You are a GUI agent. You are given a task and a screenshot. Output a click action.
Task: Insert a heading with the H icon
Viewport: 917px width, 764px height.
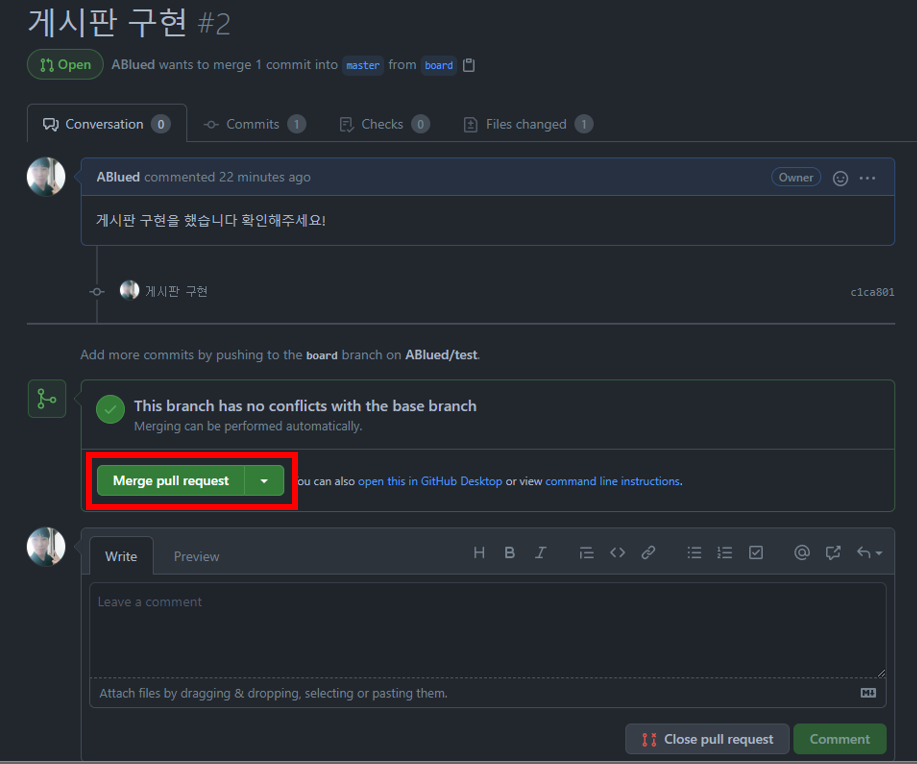(479, 553)
